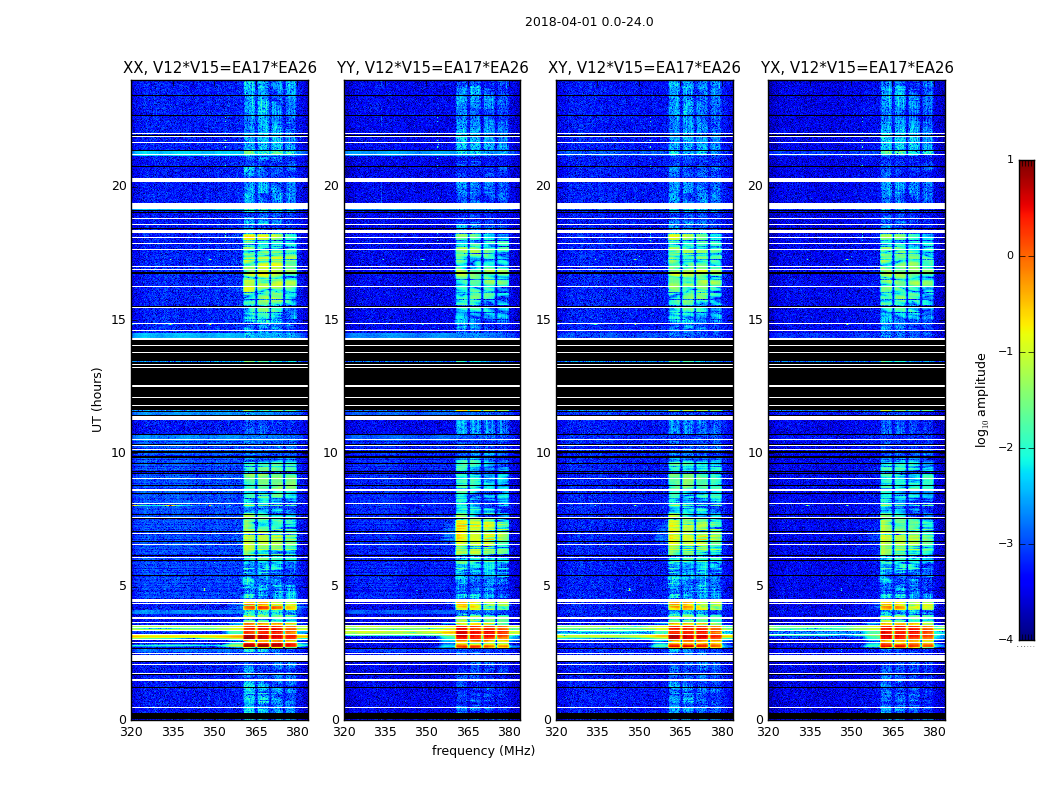
Task: Select the YY spectrogram plot
Action: (432, 400)
